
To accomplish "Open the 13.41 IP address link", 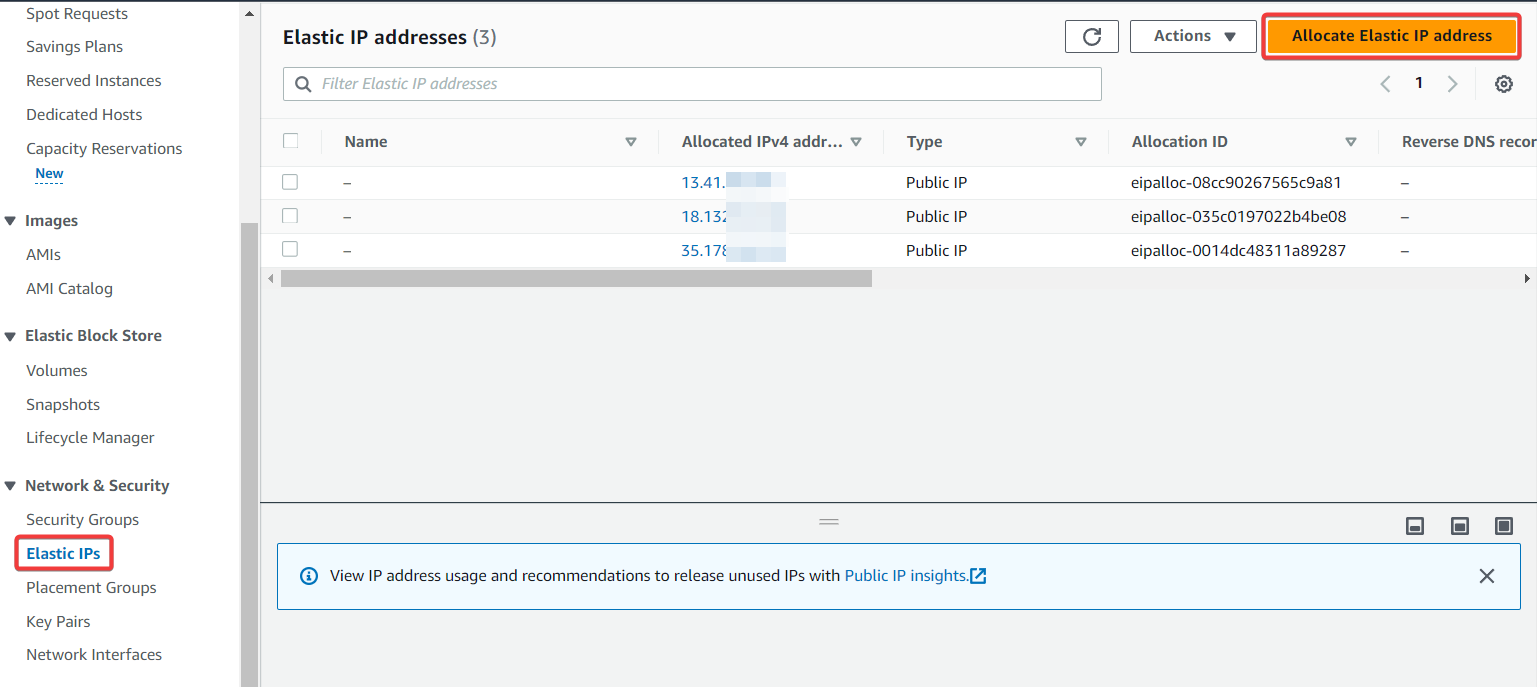I will tap(703, 183).
